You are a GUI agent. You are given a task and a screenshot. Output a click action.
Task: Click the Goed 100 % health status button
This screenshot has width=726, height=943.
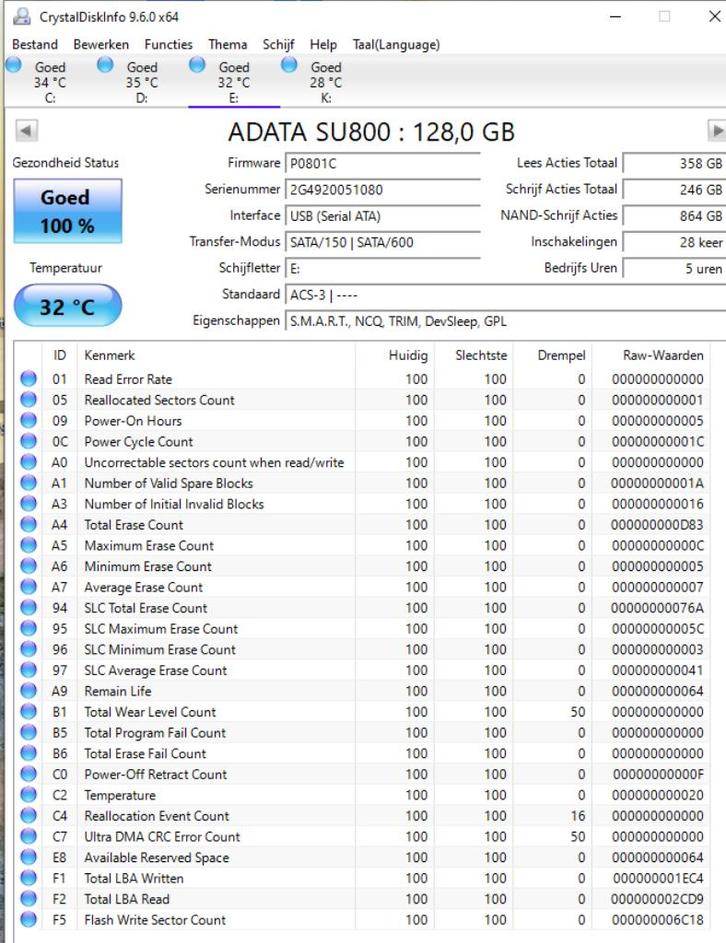tap(67, 211)
